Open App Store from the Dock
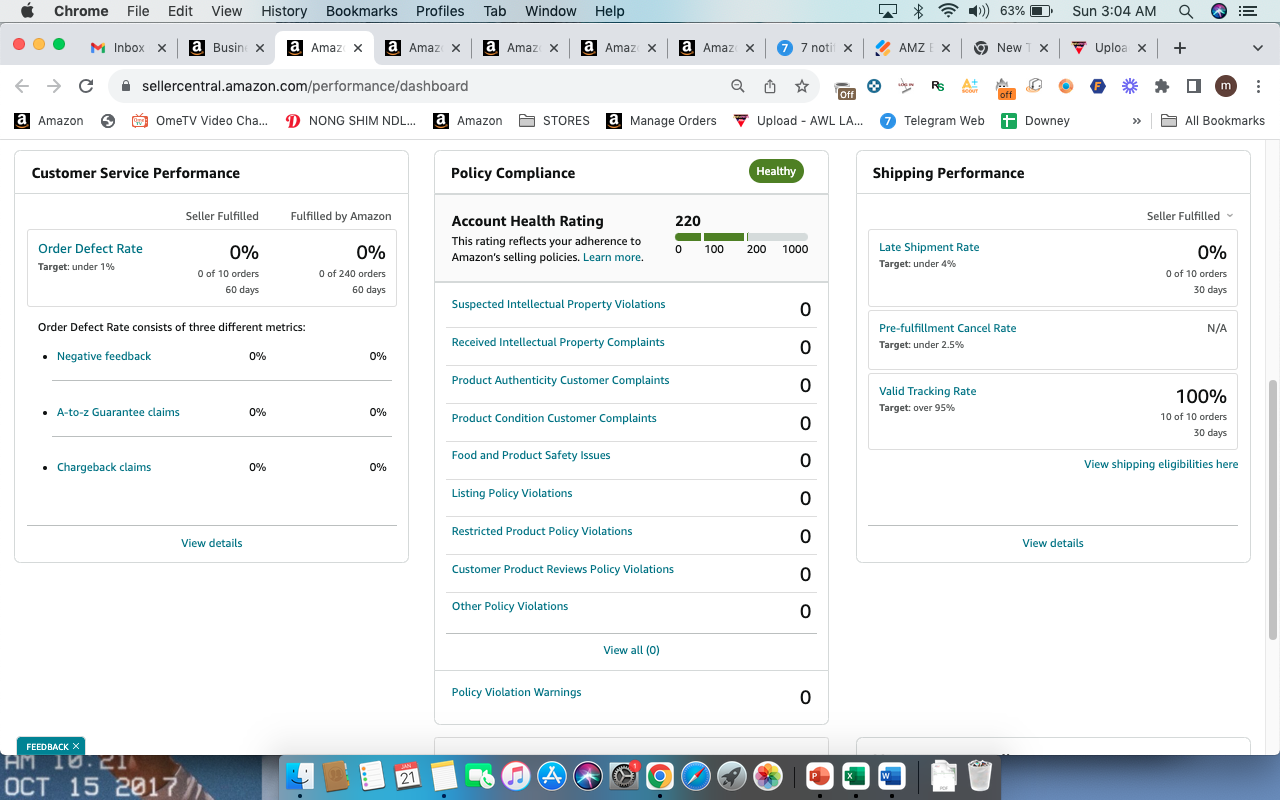This screenshot has height=800, width=1280. 552,775
